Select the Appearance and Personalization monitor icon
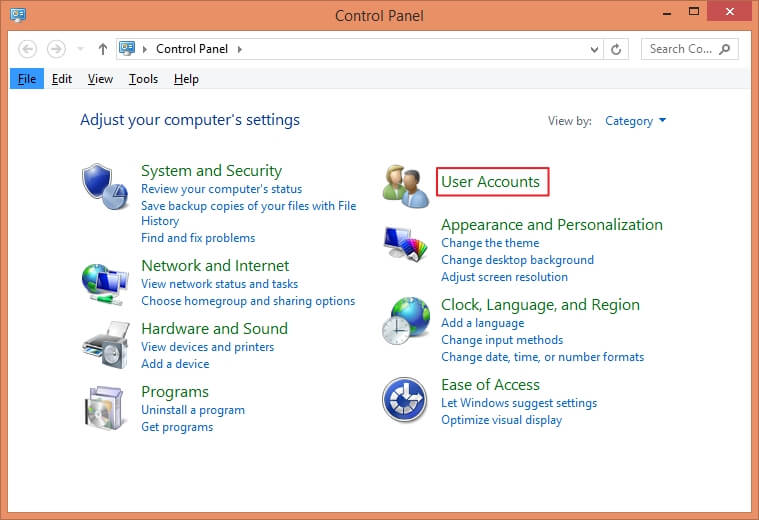The height and width of the screenshot is (520, 759). (x=405, y=244)
